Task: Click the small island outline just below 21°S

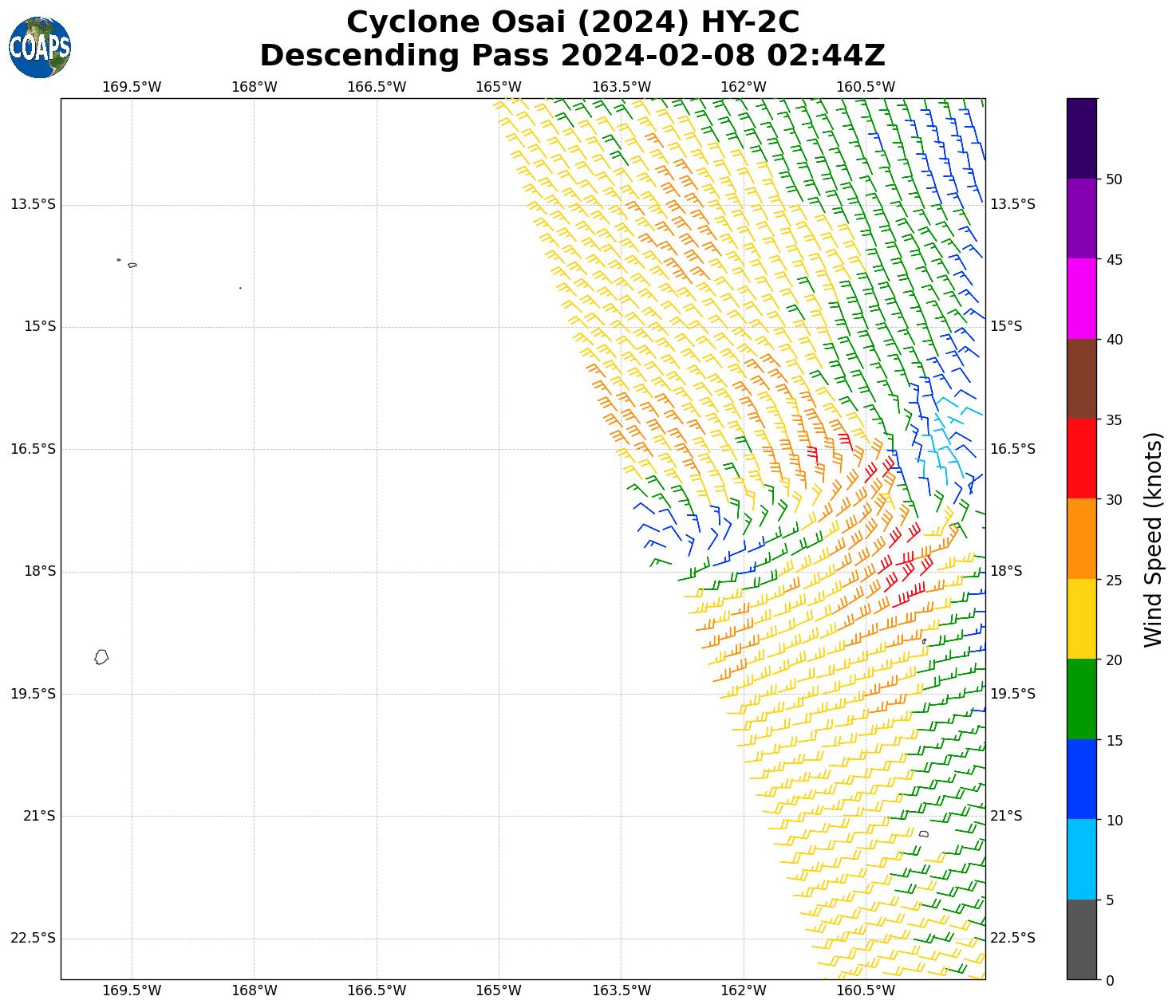Action: tap(924, 833)
